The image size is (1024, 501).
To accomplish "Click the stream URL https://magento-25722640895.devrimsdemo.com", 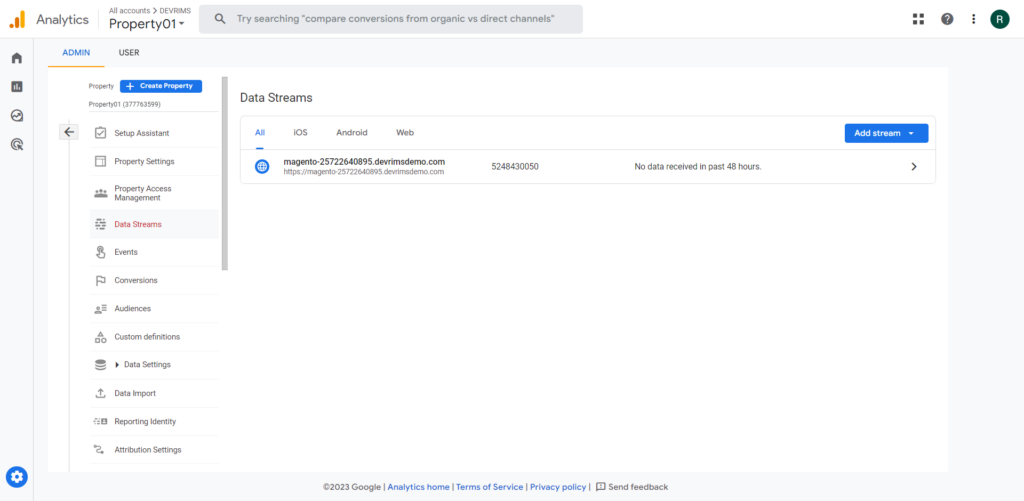I will coord(364,172).
